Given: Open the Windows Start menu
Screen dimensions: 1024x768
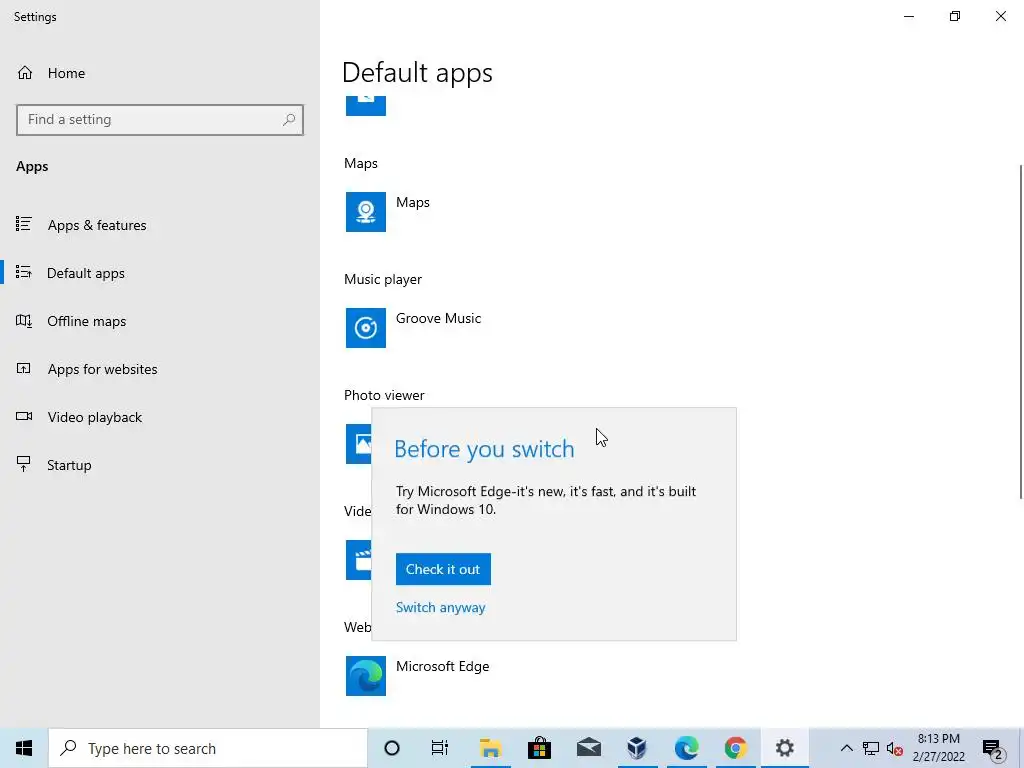Looking at the screenshot, I should [24, 748].
